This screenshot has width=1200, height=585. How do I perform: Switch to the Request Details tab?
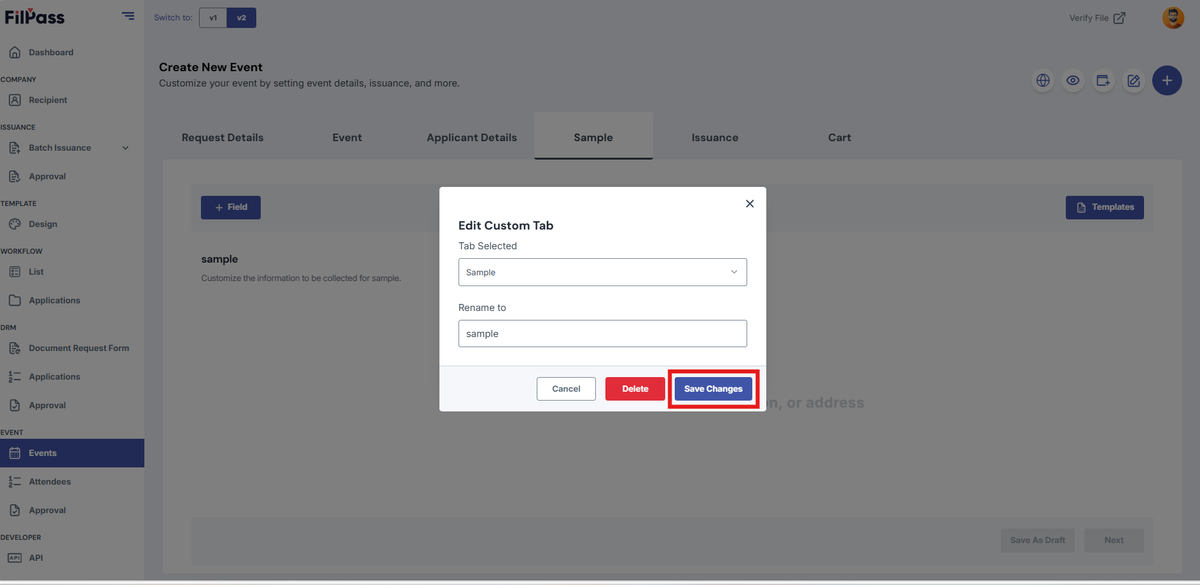coord(222,137)
